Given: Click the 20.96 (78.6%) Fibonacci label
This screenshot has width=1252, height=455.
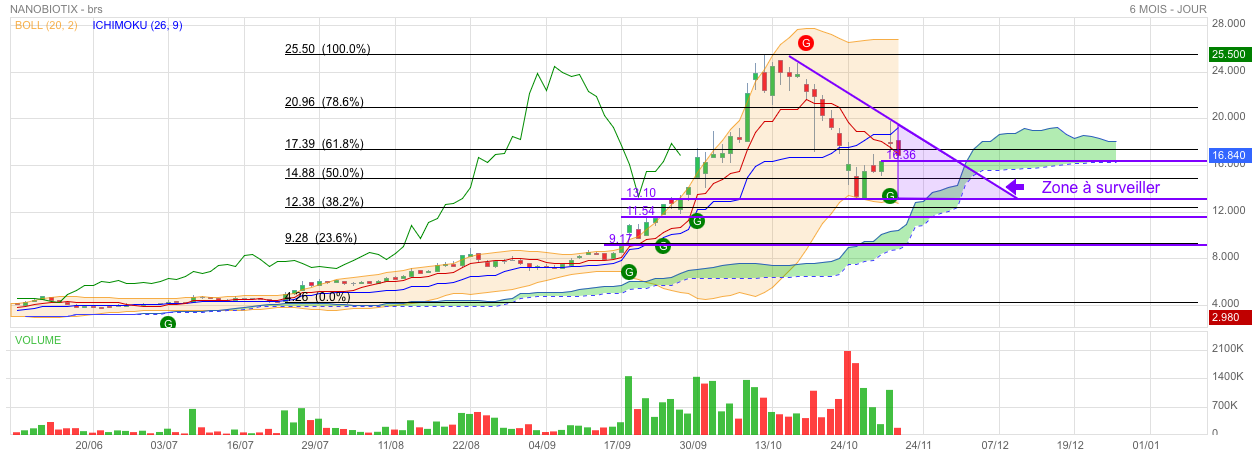Looking at the screenshot, I should (324, 101).
